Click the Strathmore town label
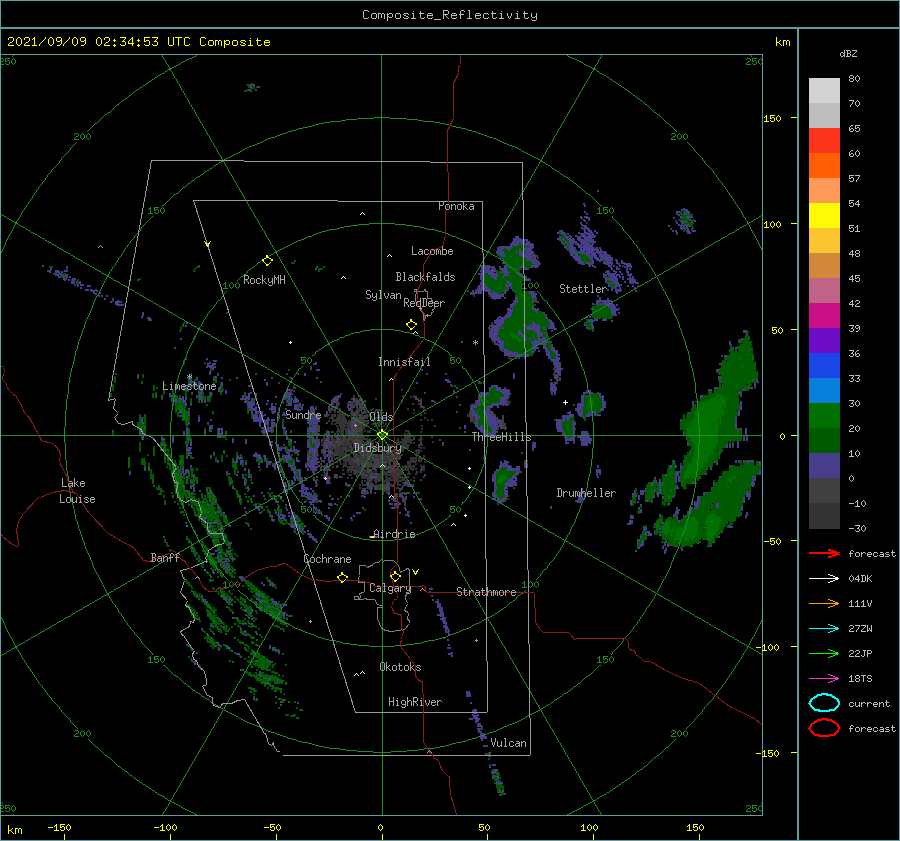Screen dimensions: 900x841 [x=486, y=592]
